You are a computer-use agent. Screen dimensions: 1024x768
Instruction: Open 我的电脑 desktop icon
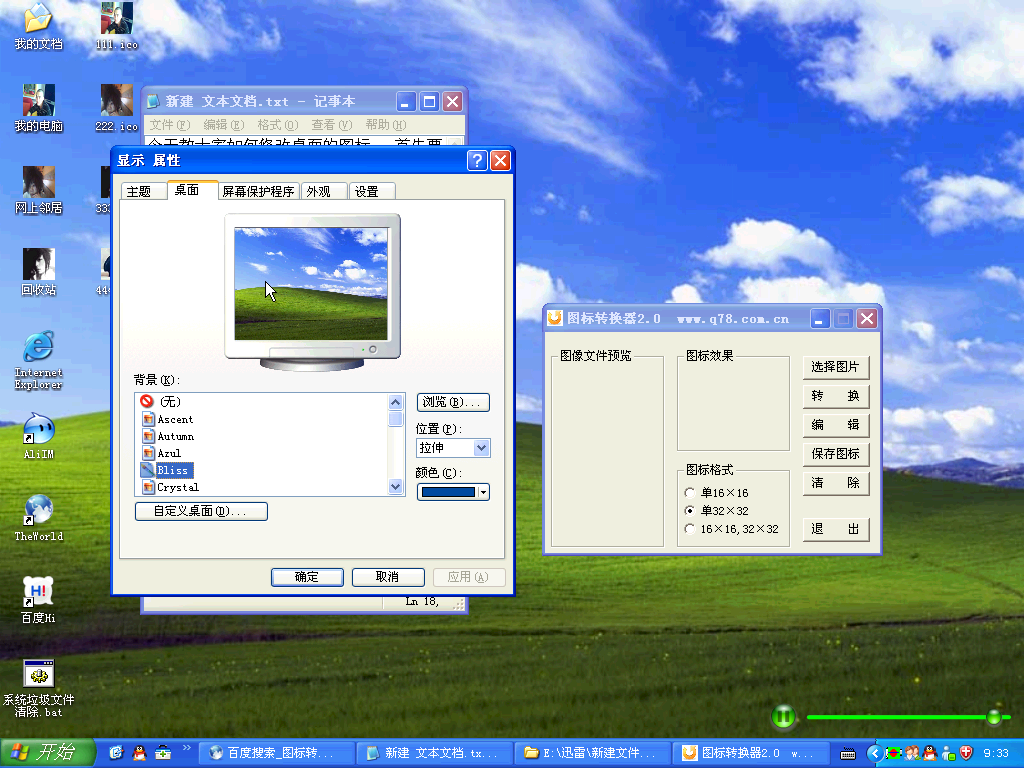tap(39, 108)
